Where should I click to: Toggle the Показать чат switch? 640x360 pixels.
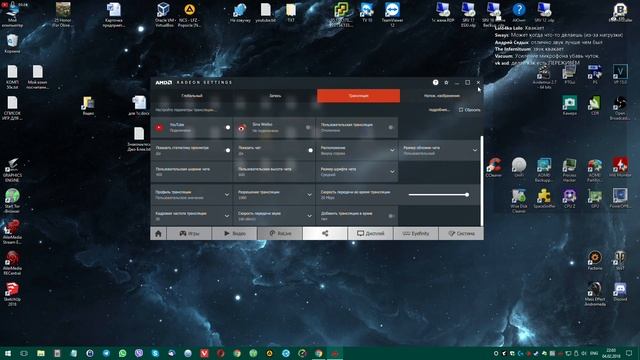(x=309, y=150)
